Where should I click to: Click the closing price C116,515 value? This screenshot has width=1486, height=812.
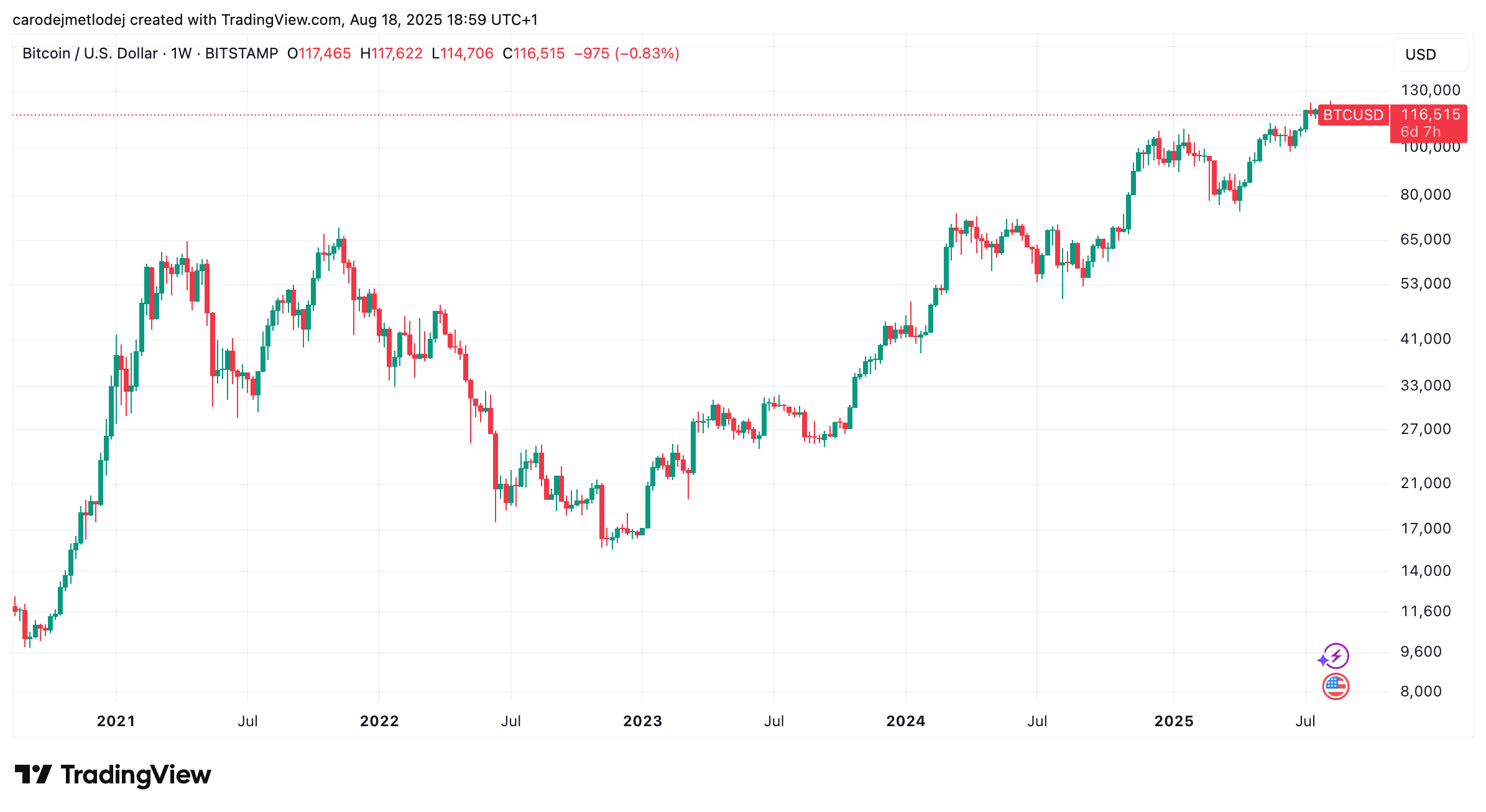533,53
